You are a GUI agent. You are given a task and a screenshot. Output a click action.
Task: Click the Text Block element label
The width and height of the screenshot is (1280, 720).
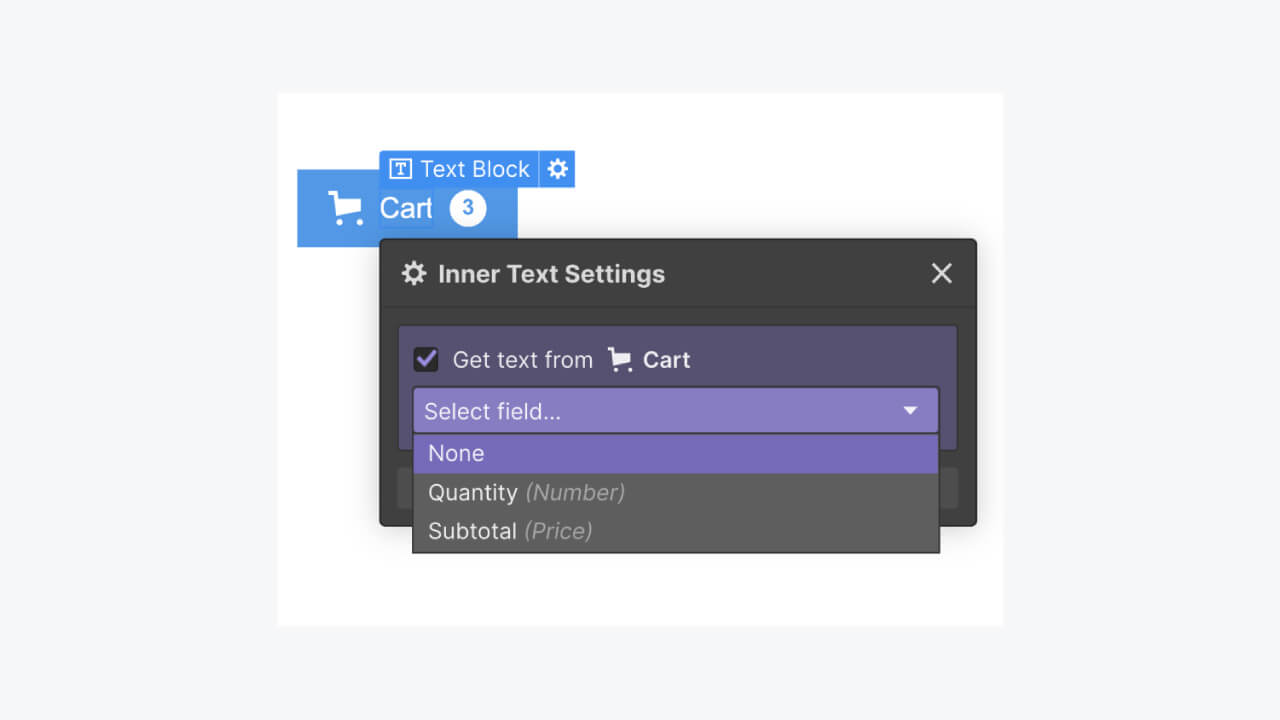(x=474, y=169)
